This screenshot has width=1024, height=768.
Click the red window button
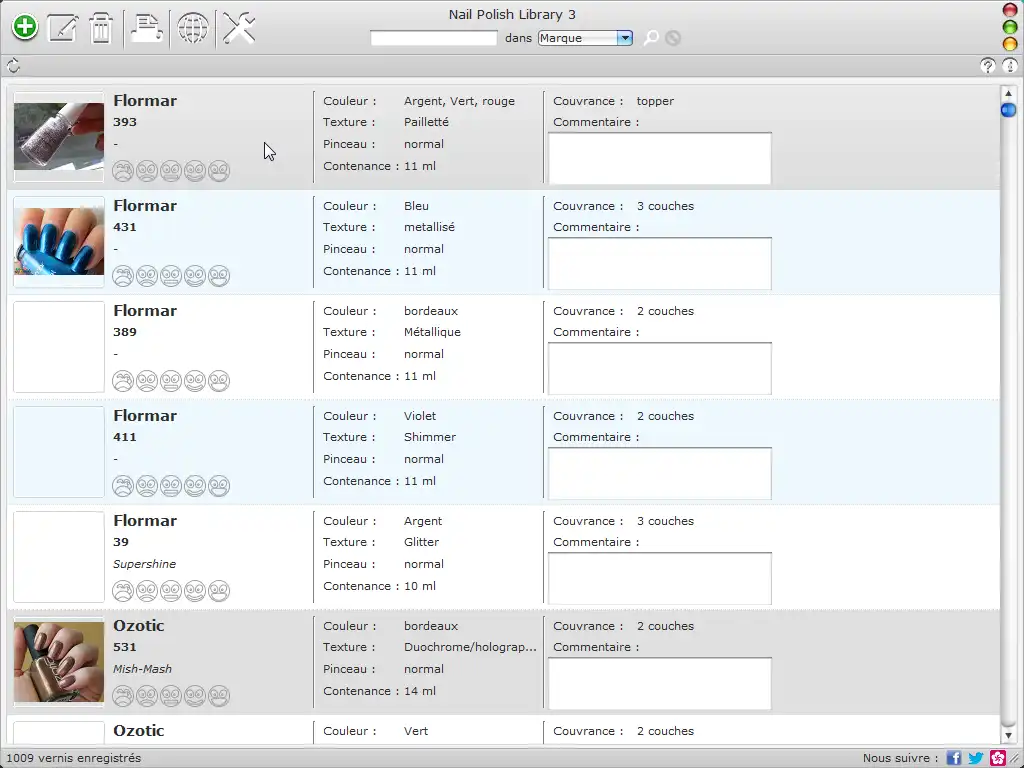(1010, 10)
